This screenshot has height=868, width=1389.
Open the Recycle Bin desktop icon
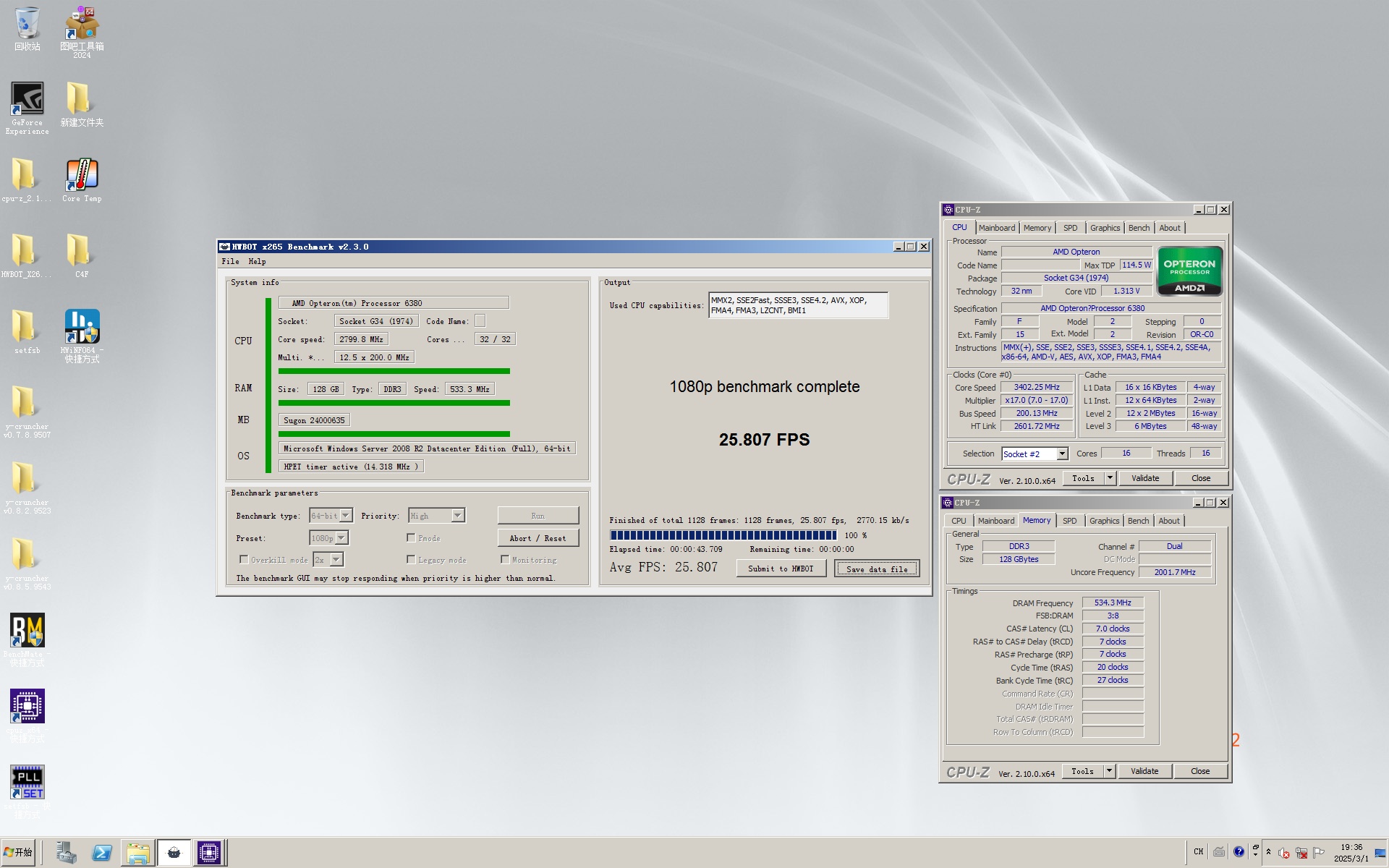click(x=27, y=29)
